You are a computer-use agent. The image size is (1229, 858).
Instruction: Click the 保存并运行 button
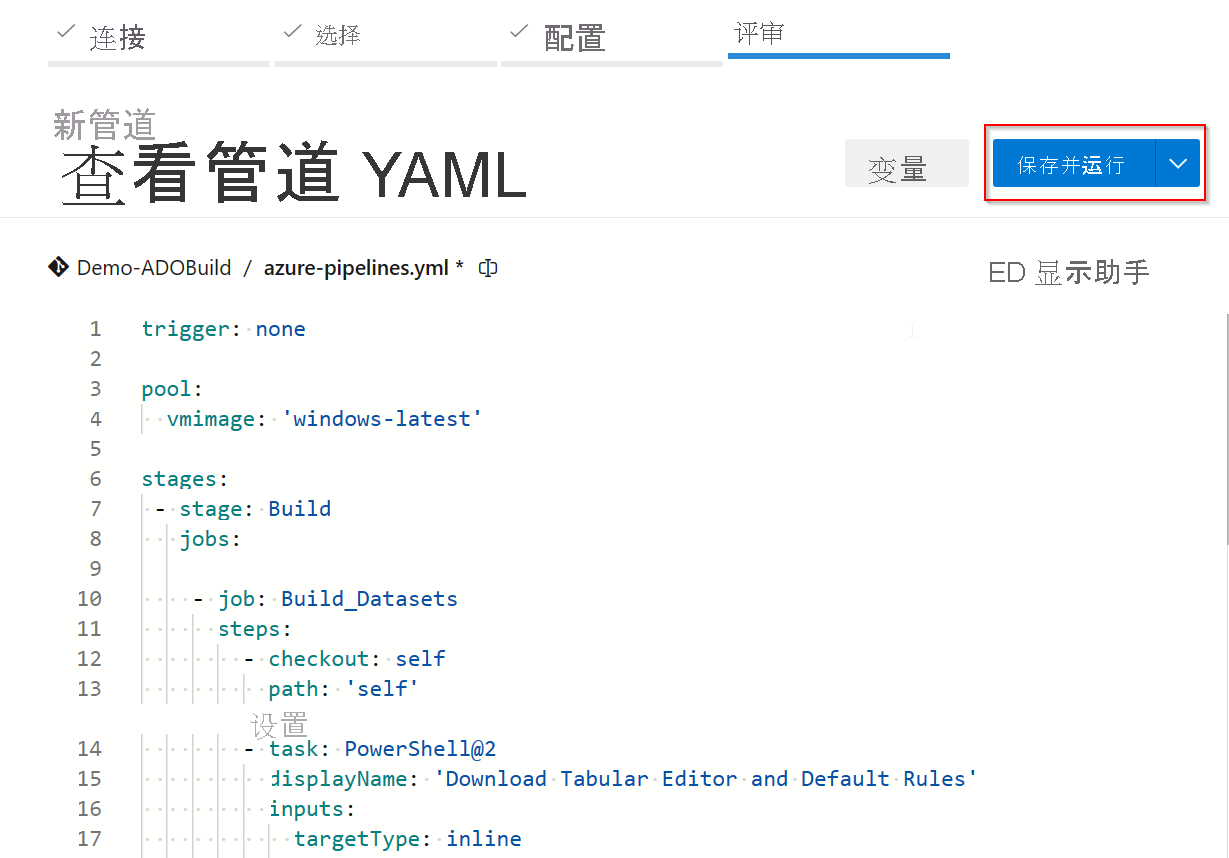pos(1073,164)
